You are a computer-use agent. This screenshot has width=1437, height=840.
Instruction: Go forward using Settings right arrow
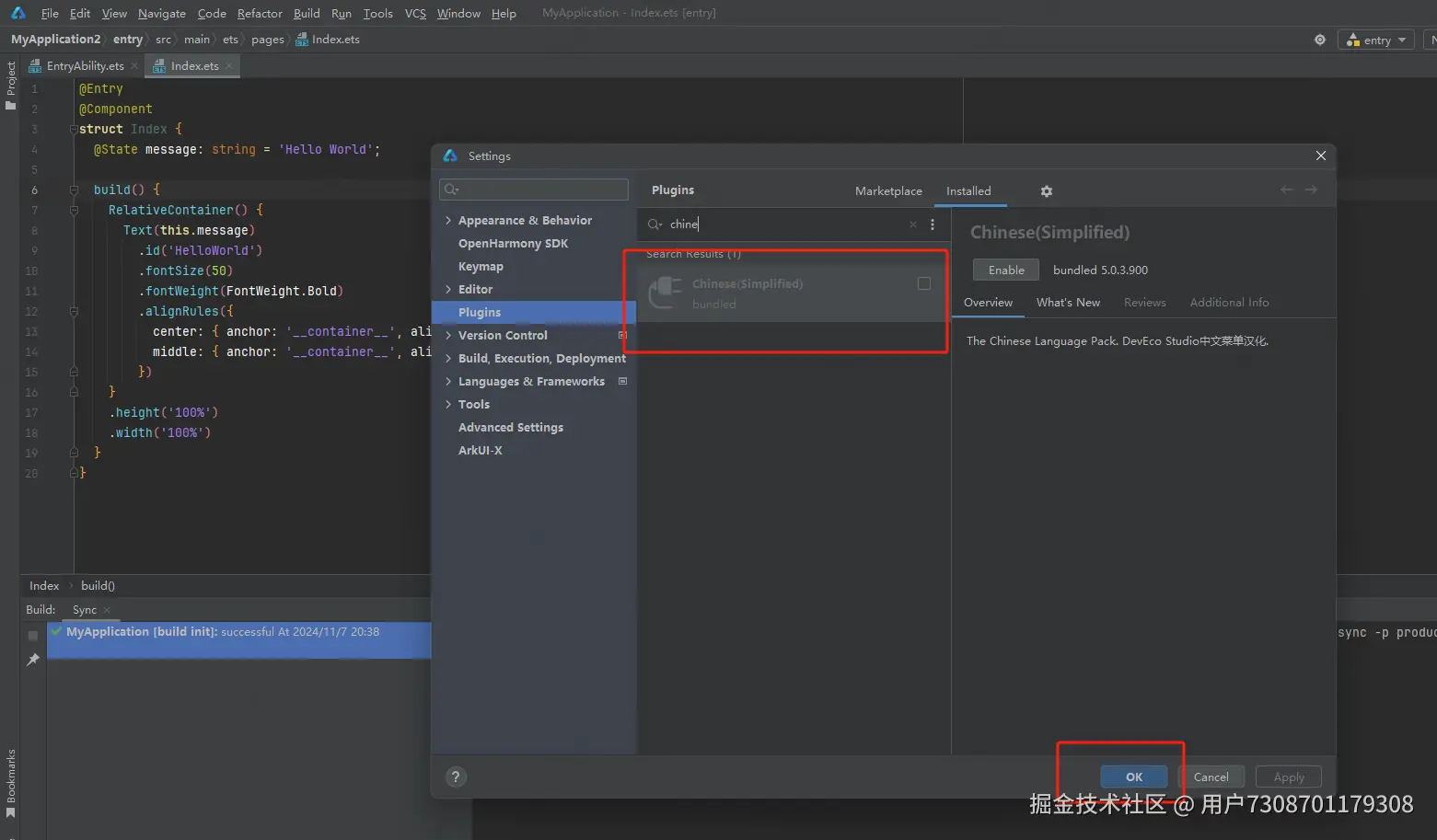[1312, 190]
